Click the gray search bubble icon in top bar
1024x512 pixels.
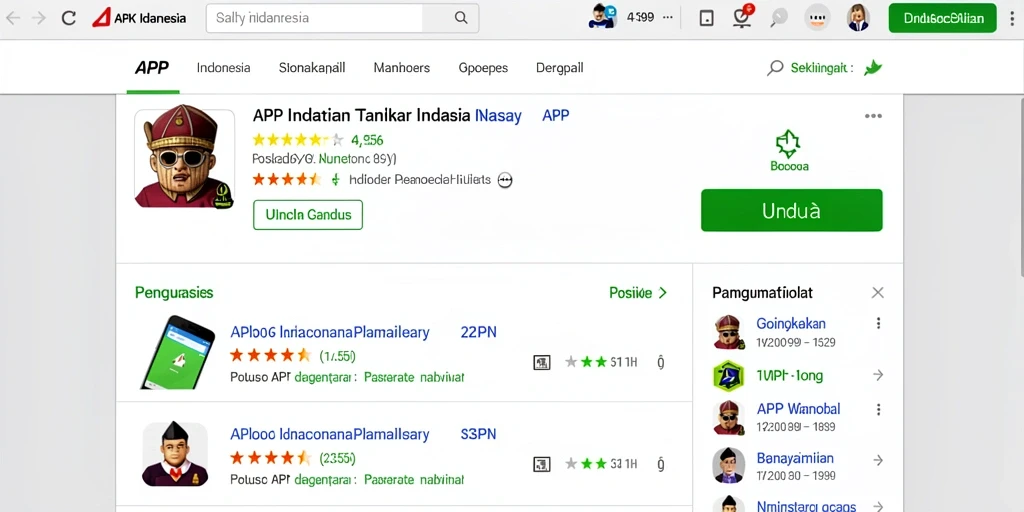click(778, 18)
